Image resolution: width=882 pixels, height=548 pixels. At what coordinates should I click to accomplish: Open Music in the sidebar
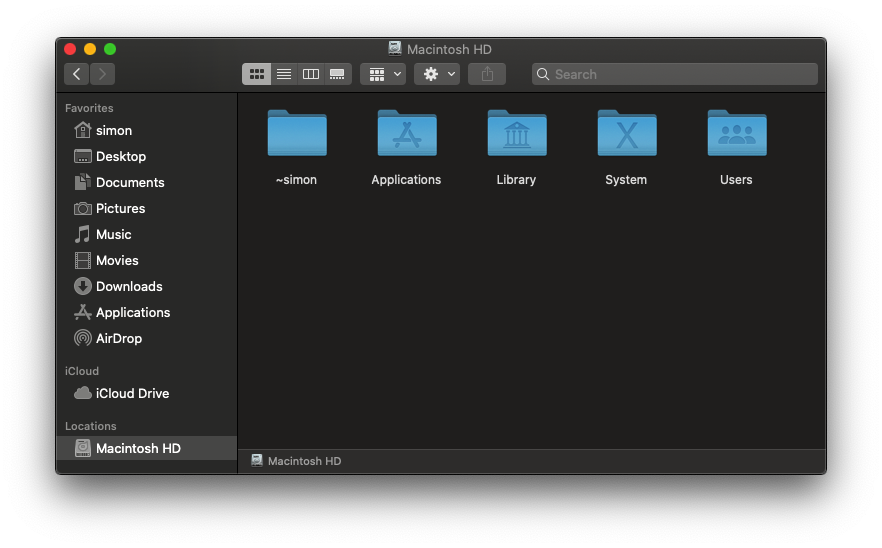[x=147, y=235]
